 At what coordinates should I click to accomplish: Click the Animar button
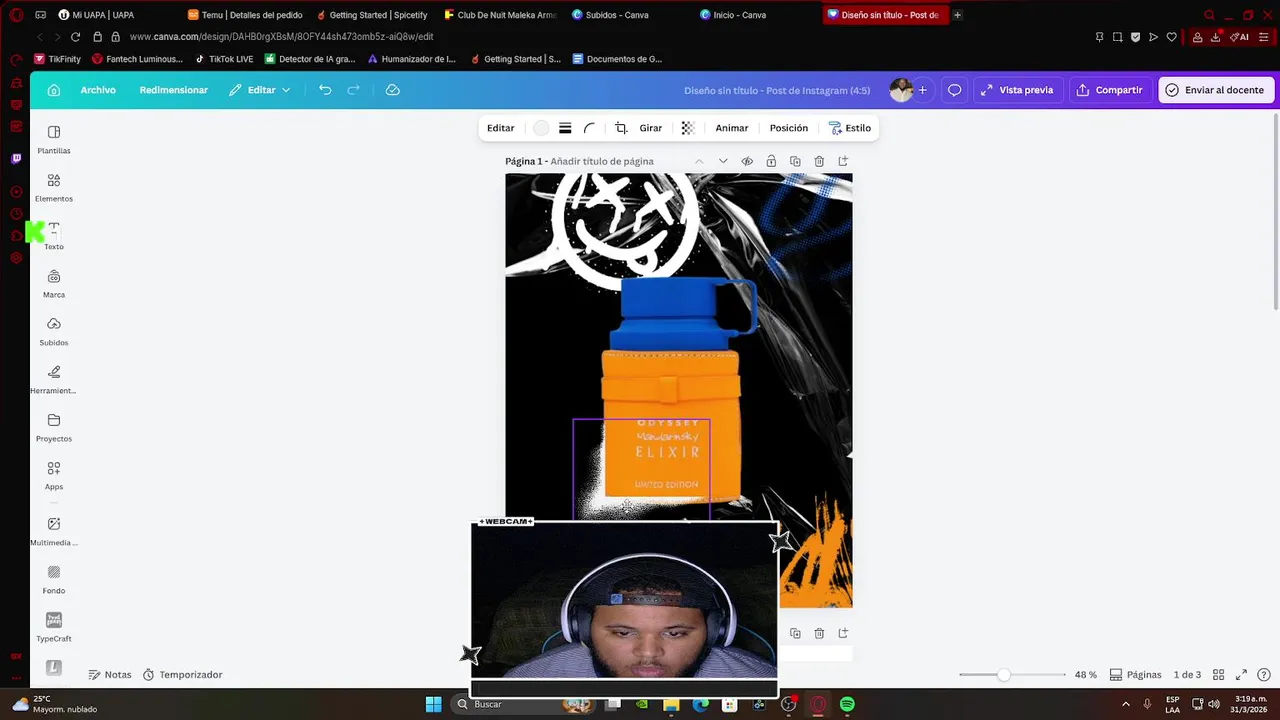pyautogui.click(x=732, y=128)
